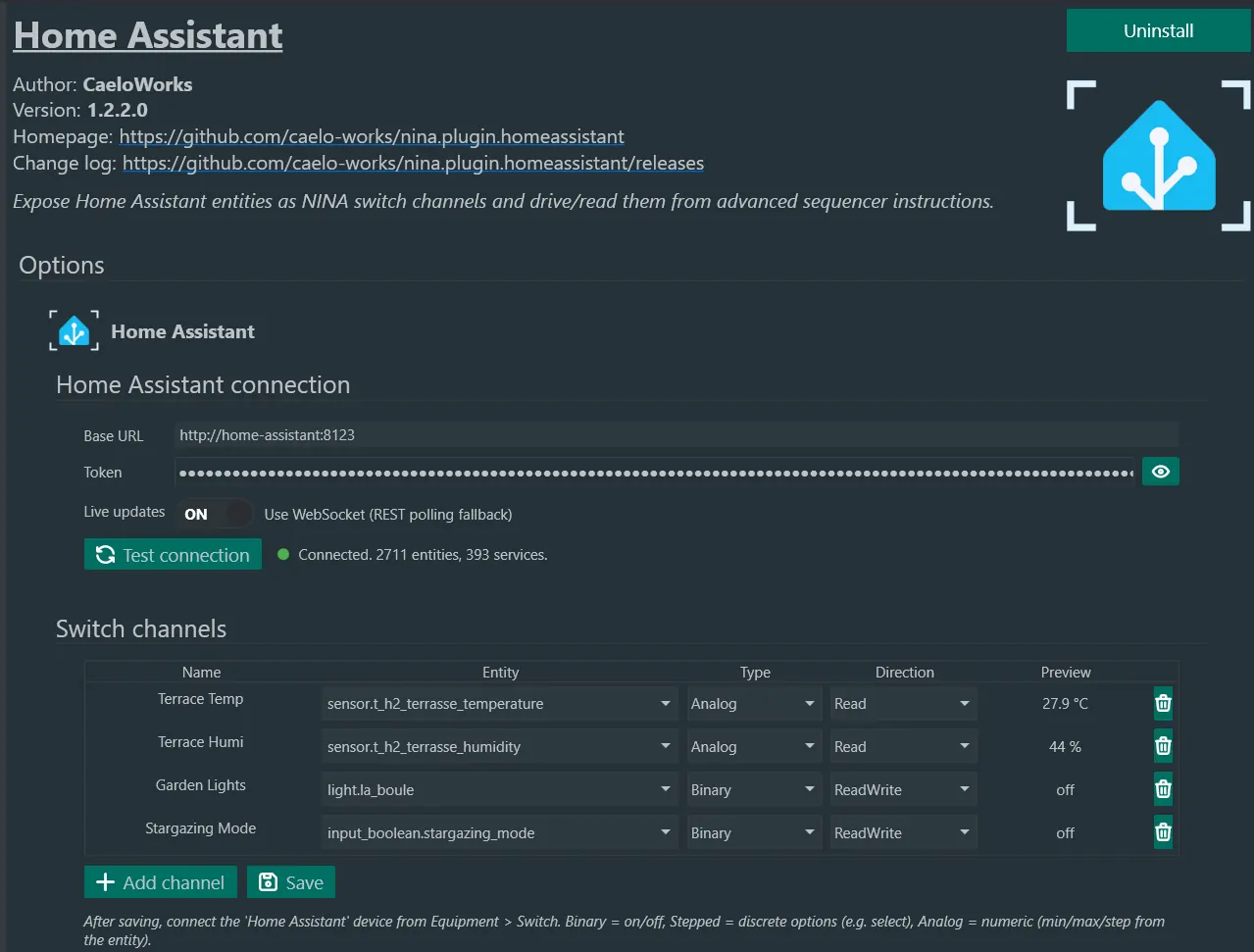This screenshot has width=1254, height=952.
Task: Click the Home Assistant title heading
Action: (x=148, y=35)
